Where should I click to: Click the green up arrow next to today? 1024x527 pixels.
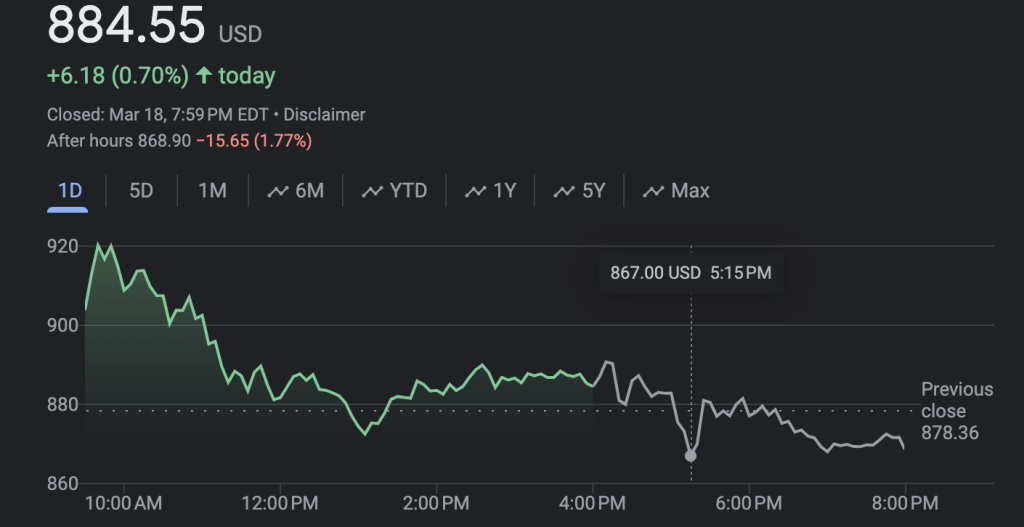(204, 76)
